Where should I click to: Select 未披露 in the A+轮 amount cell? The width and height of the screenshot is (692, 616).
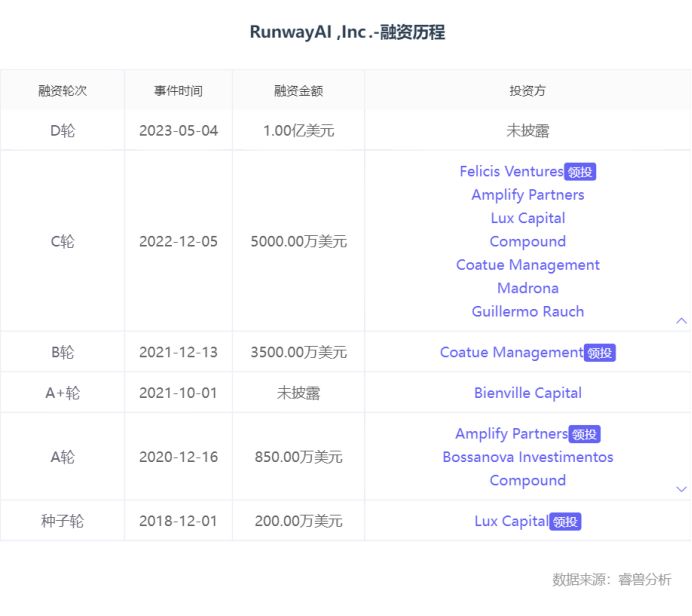pyautogui.click(x=298, y=393)
